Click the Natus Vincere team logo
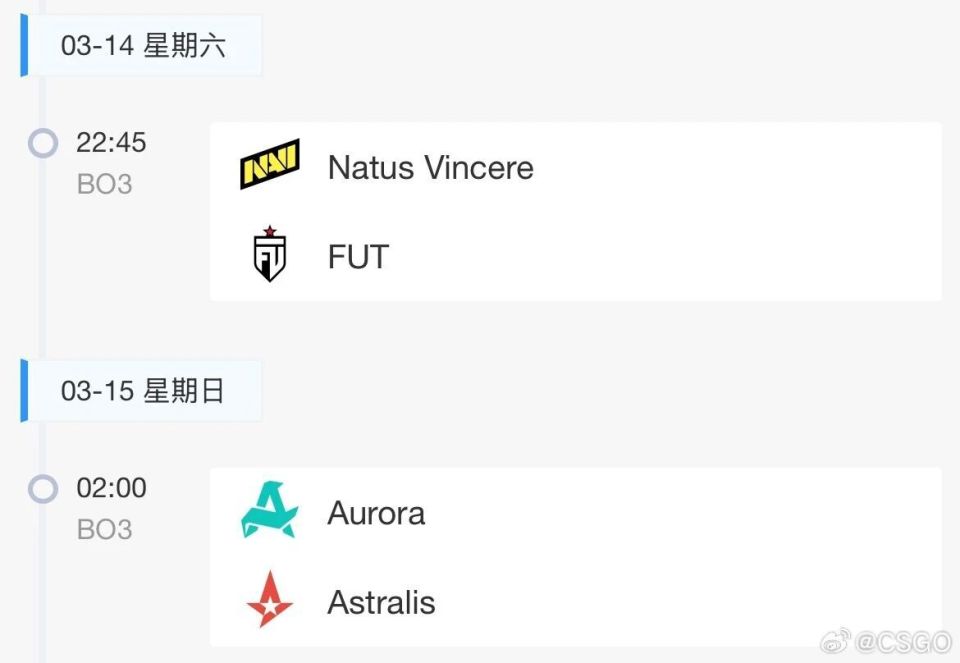Screen dimensions: 960x663 point(269,165)
